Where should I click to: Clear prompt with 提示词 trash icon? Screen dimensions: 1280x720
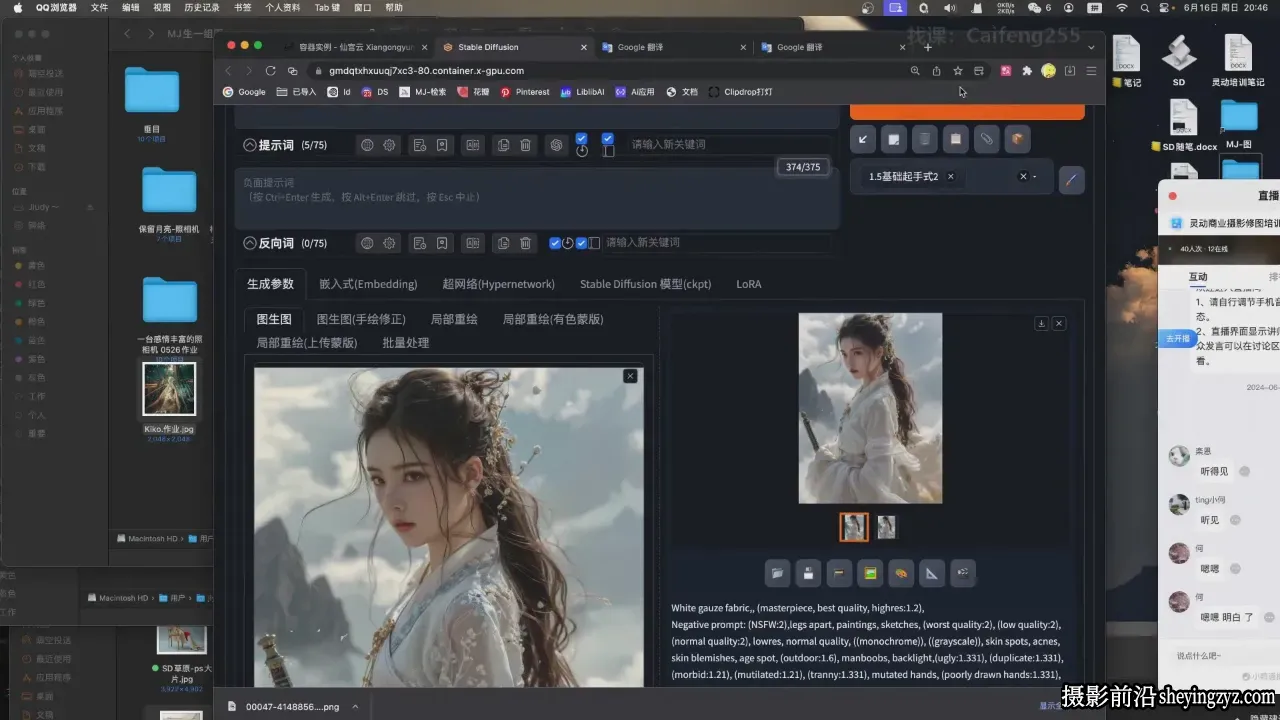click(x=525, y=145)
